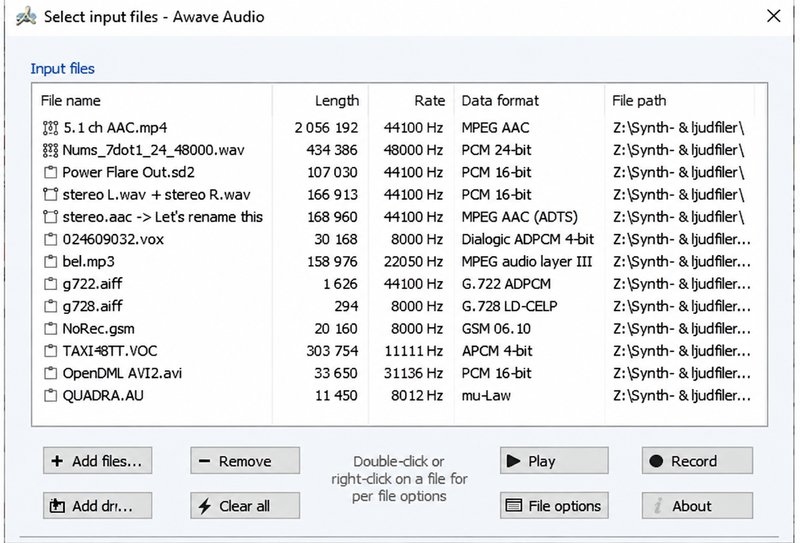Viewport: 800px width, 543px height.
Task: Open File options
Action: tap(554, 506)
